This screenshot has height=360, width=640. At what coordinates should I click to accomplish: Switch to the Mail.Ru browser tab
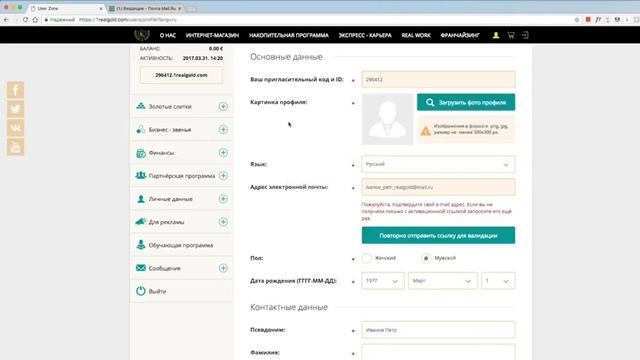tap(146, 8)
